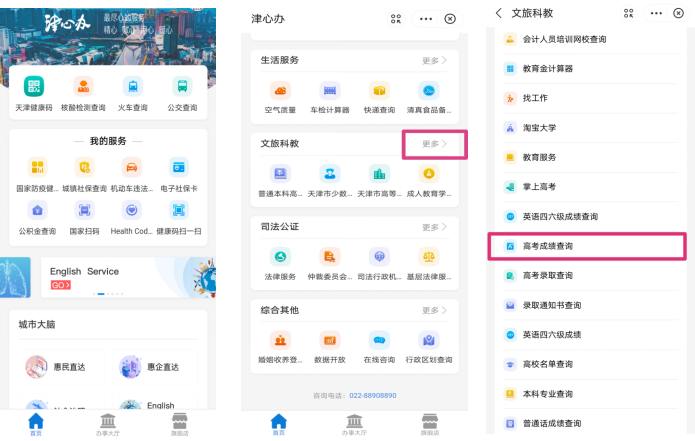Expand 司法公证 with its 更多 arrow

[x=434, y=227]
